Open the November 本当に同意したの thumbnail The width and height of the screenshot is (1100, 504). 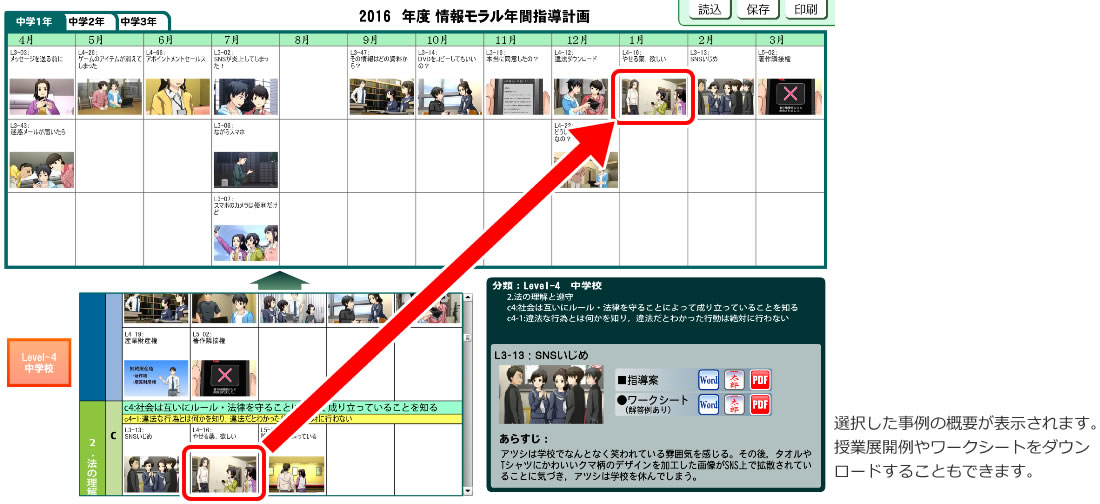coord(518,97)
